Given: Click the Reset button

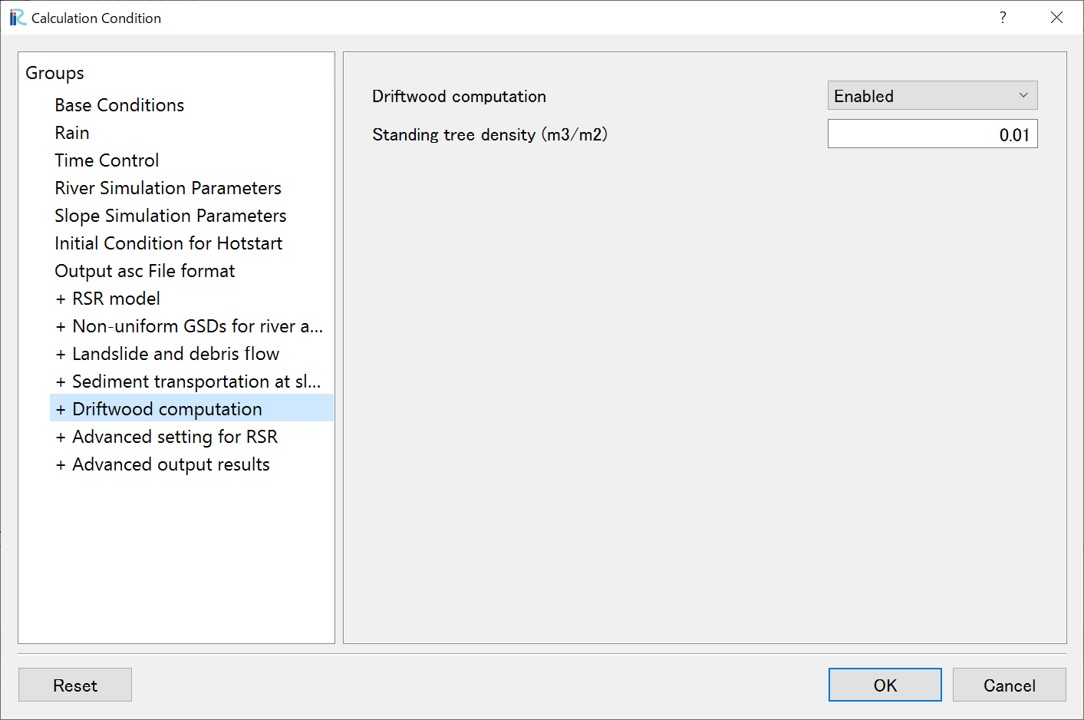Looking at the screenshot, I should [x=75, y=685].
